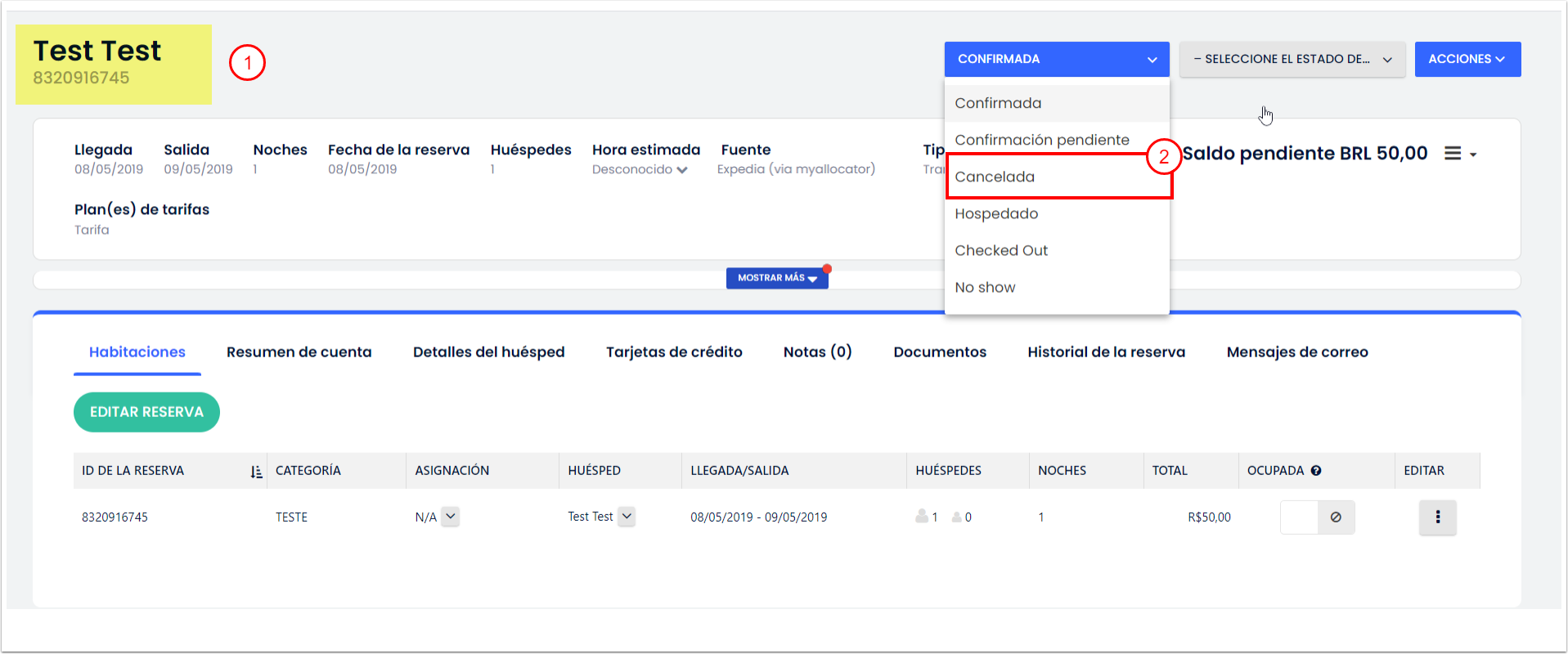Image resolution: width=1568 pixels, height=654 pixels.
Task: Switch to the Resumen de cuenta tab
Action: click(299, 352)
